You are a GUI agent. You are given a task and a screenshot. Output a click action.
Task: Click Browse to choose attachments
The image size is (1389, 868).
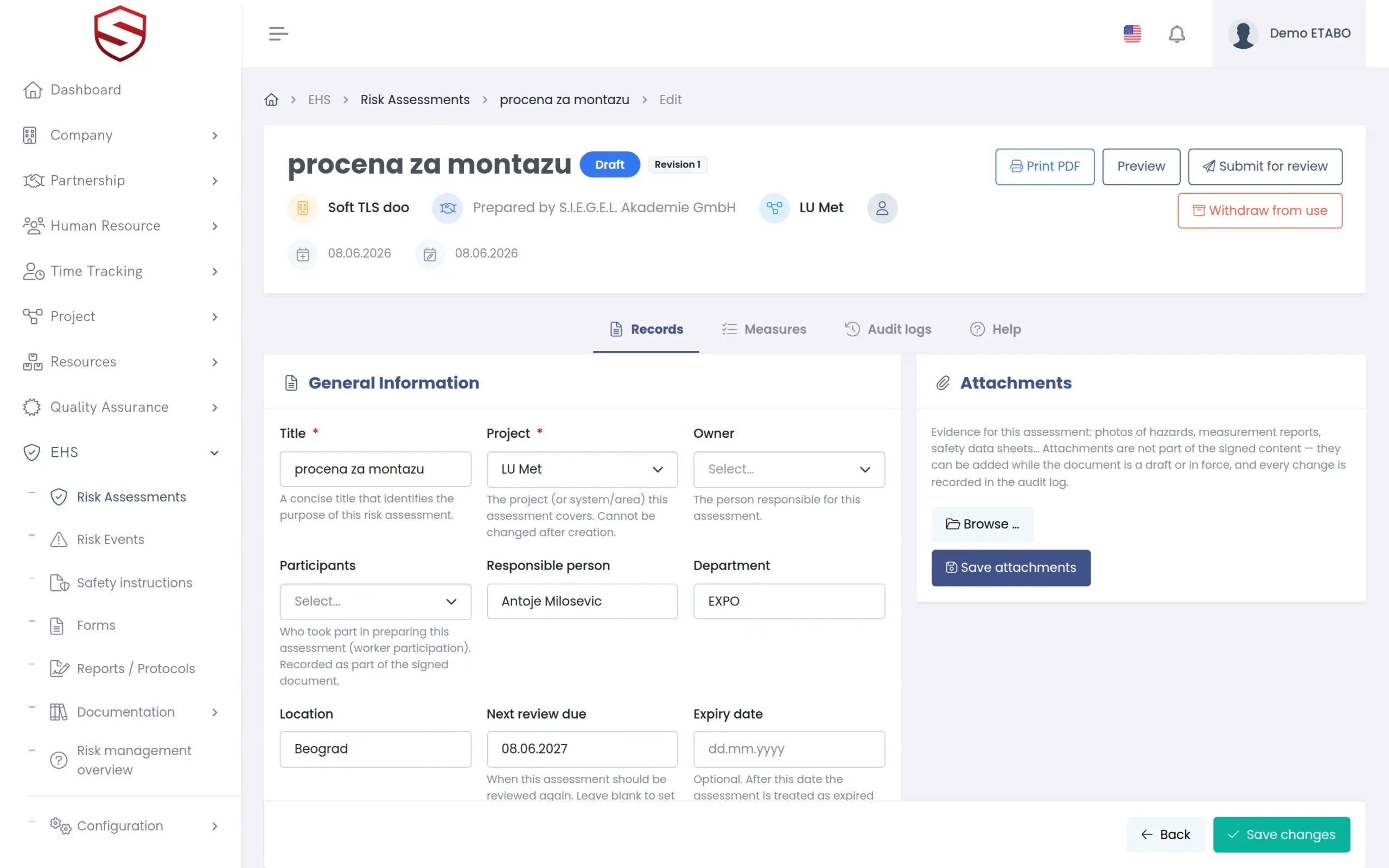983,524
